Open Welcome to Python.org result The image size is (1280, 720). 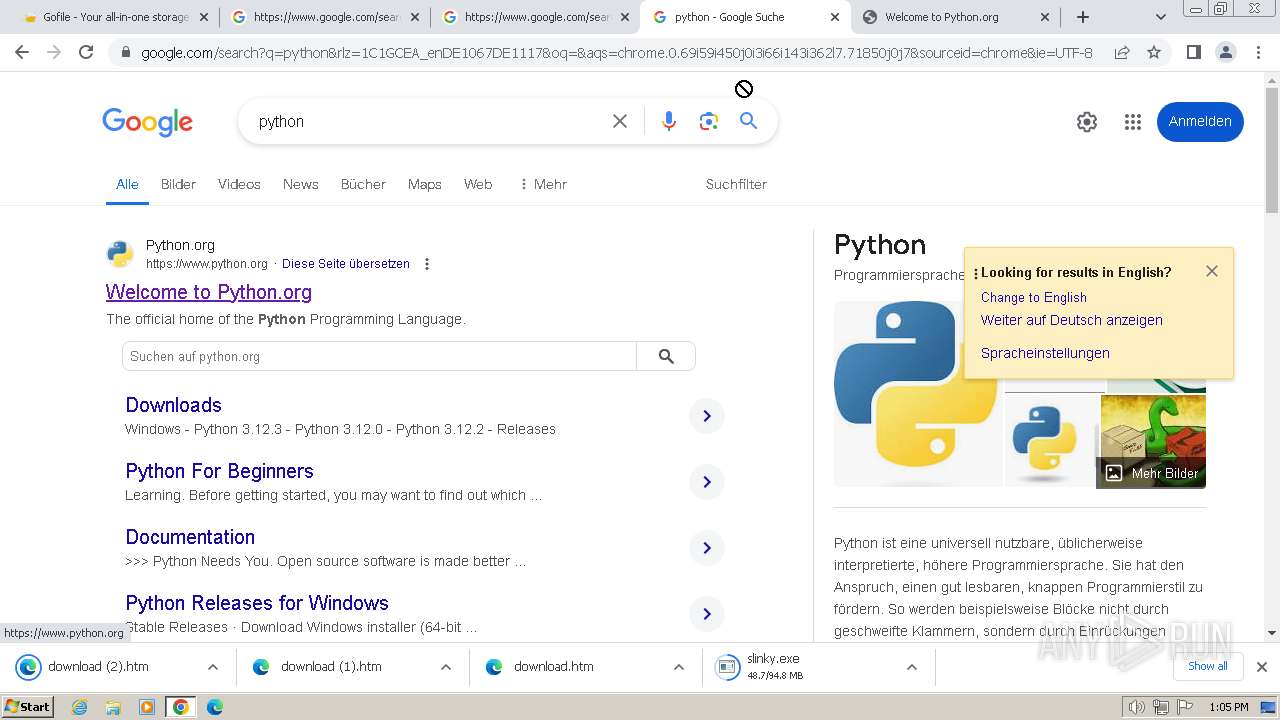click(209, 292)
